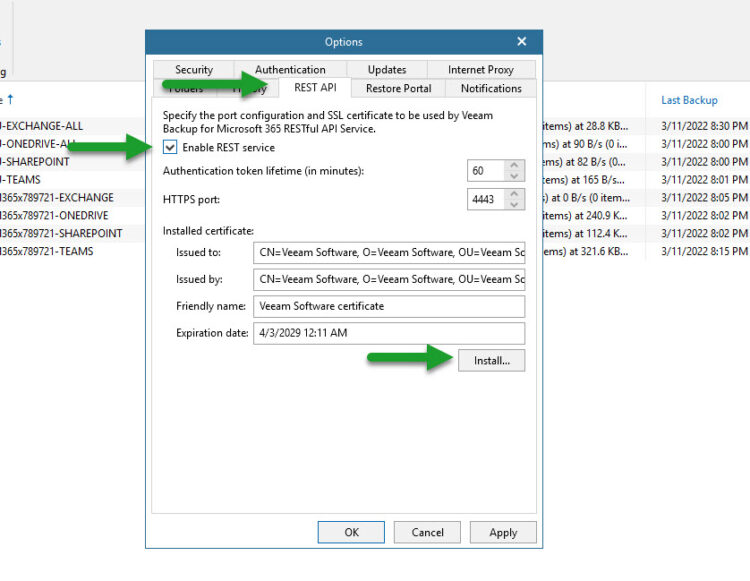
Task: Click the 3/11/2022 8:05 PM backup time
Action: tap(704, 197)
